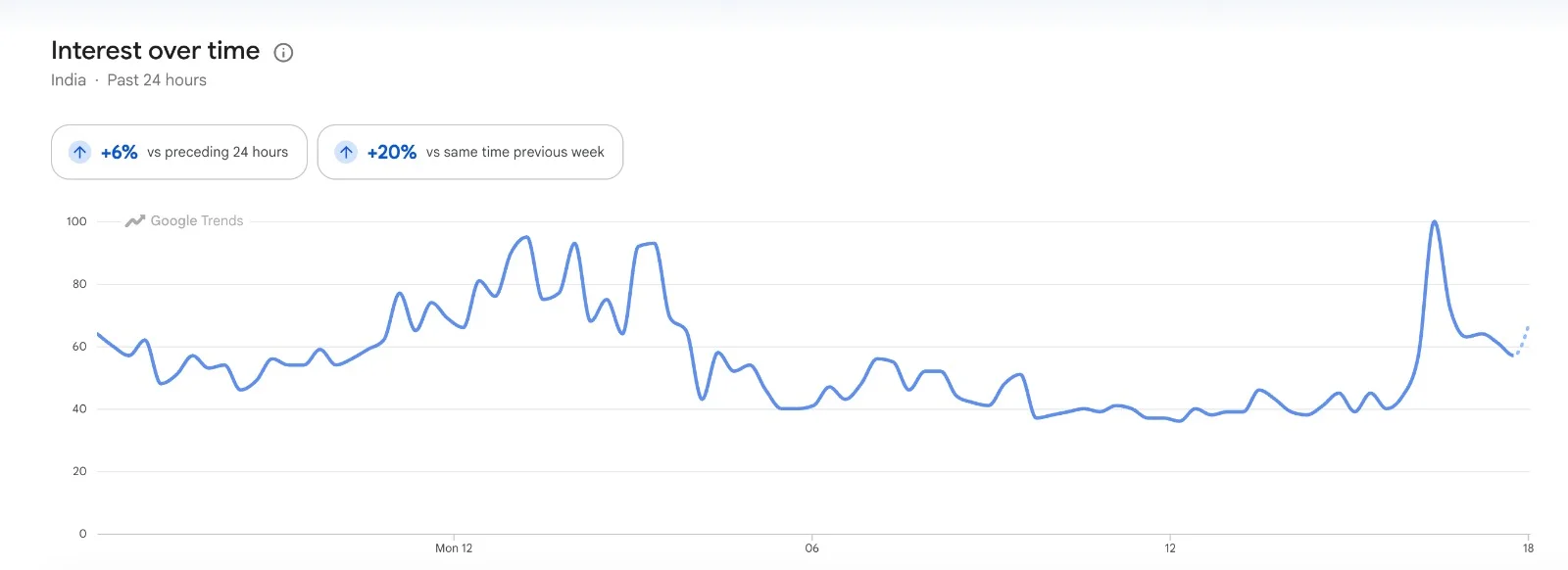
Task: Click the 0 y-axis value label
Action: [82, 534]
